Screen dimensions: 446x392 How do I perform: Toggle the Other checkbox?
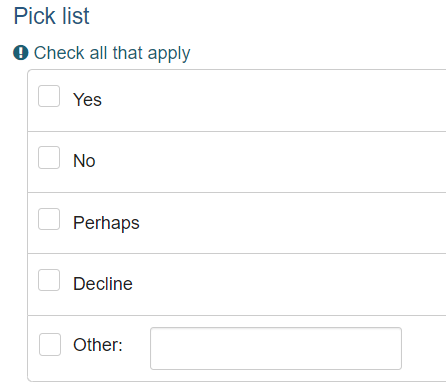point(50,344)
